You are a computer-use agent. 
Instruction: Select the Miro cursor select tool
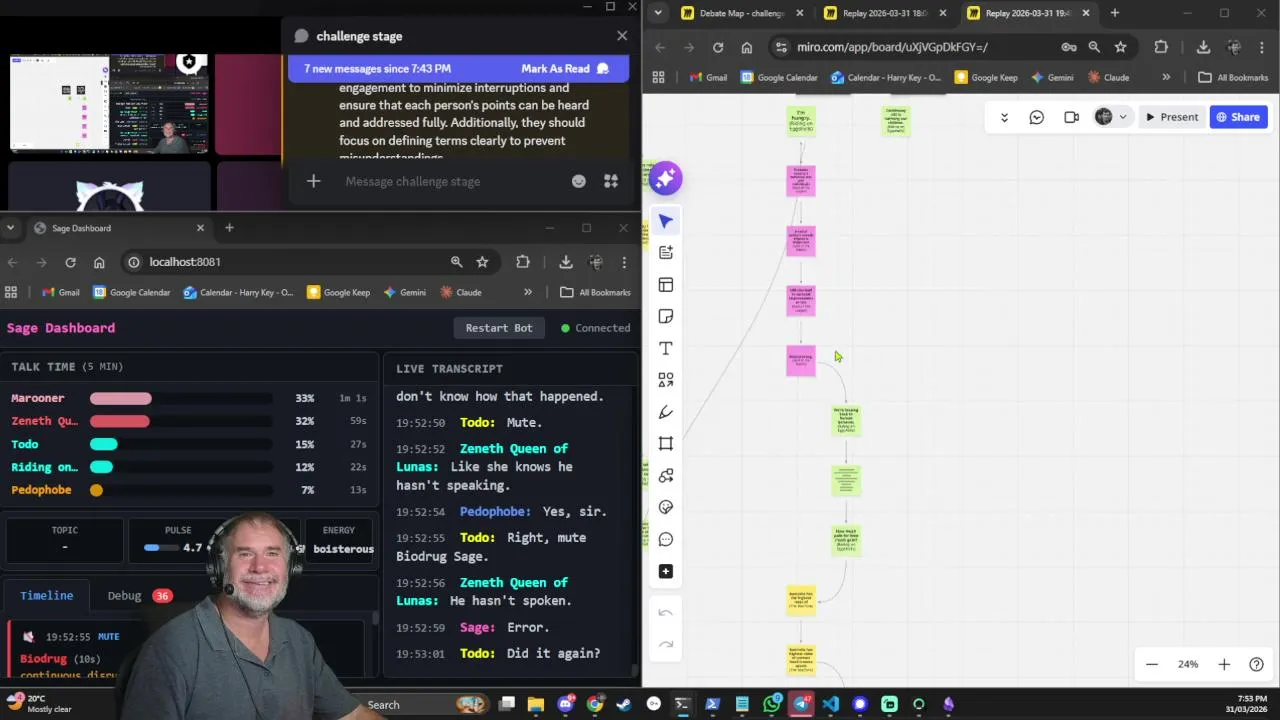[666, 221]
